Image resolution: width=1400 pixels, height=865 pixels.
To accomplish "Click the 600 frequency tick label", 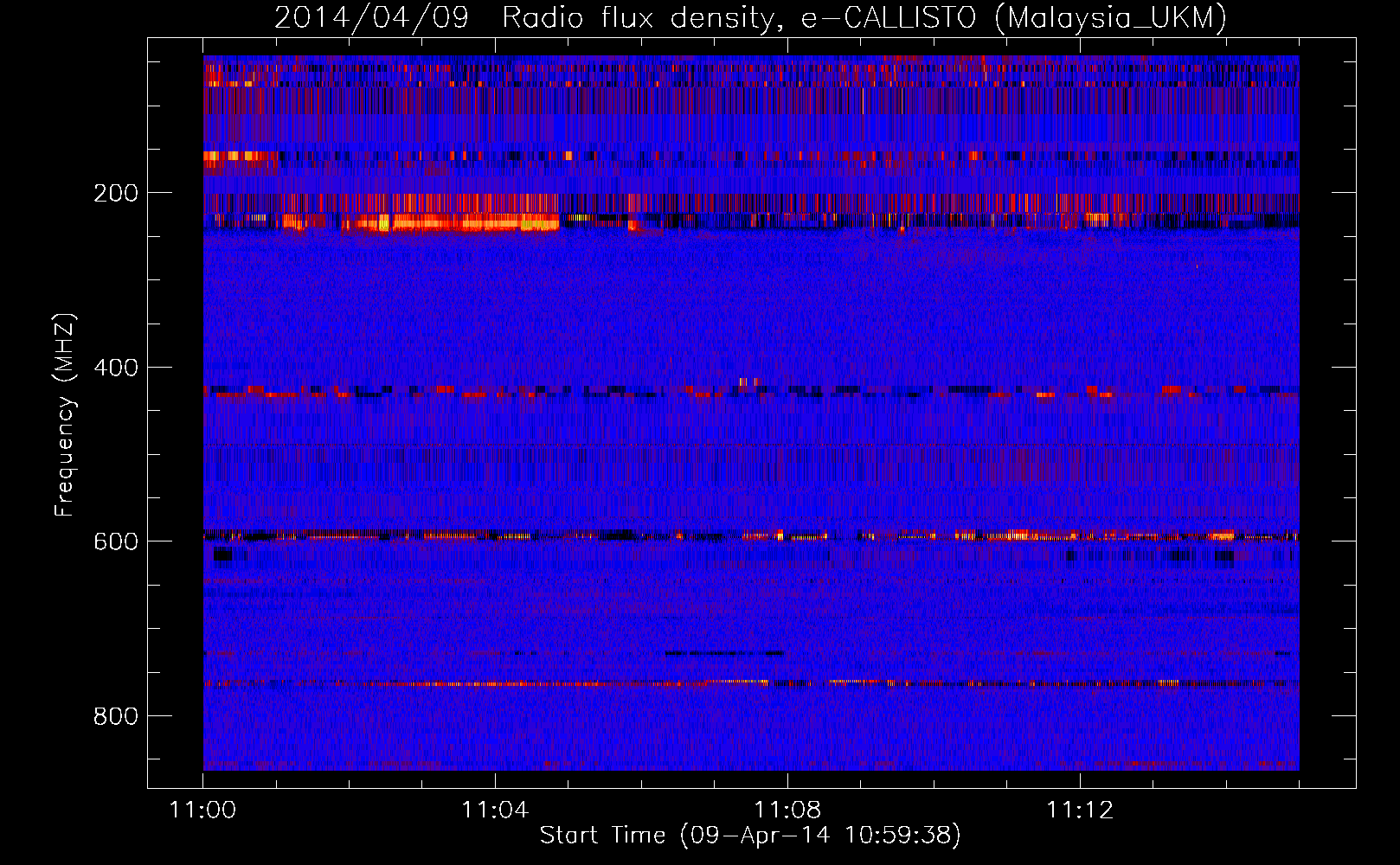I will 116,541.
